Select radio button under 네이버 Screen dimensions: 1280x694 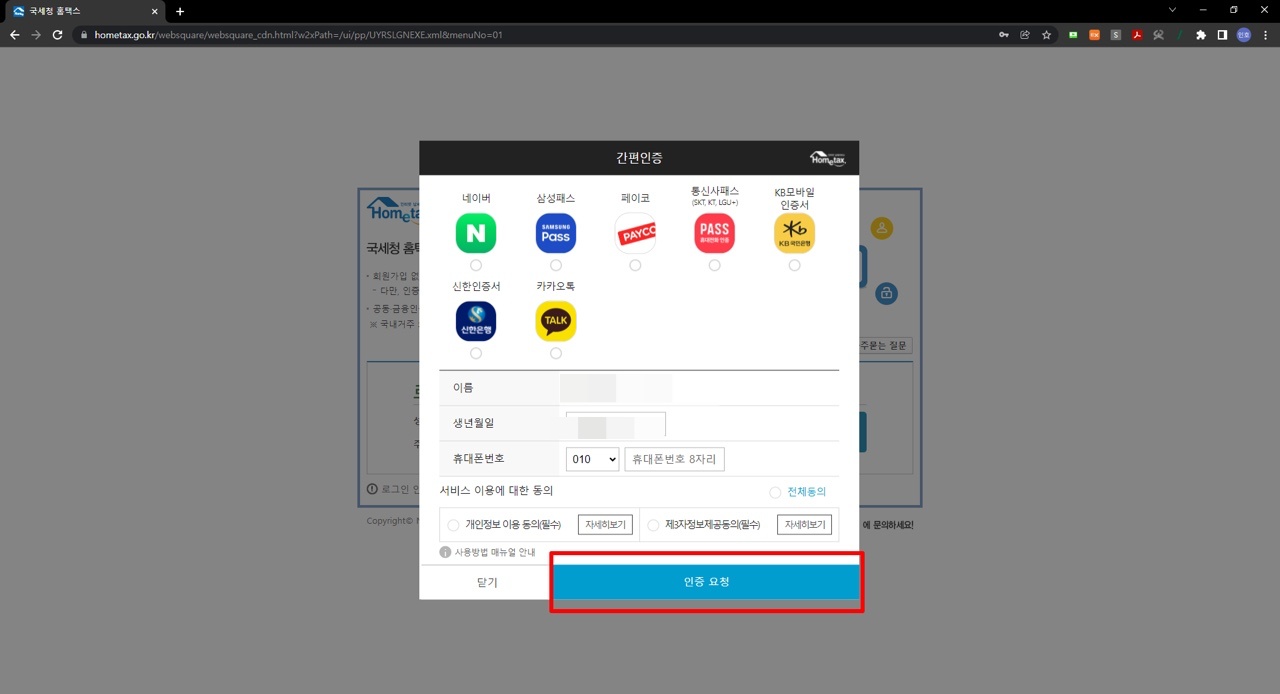(x=476, y=265)
